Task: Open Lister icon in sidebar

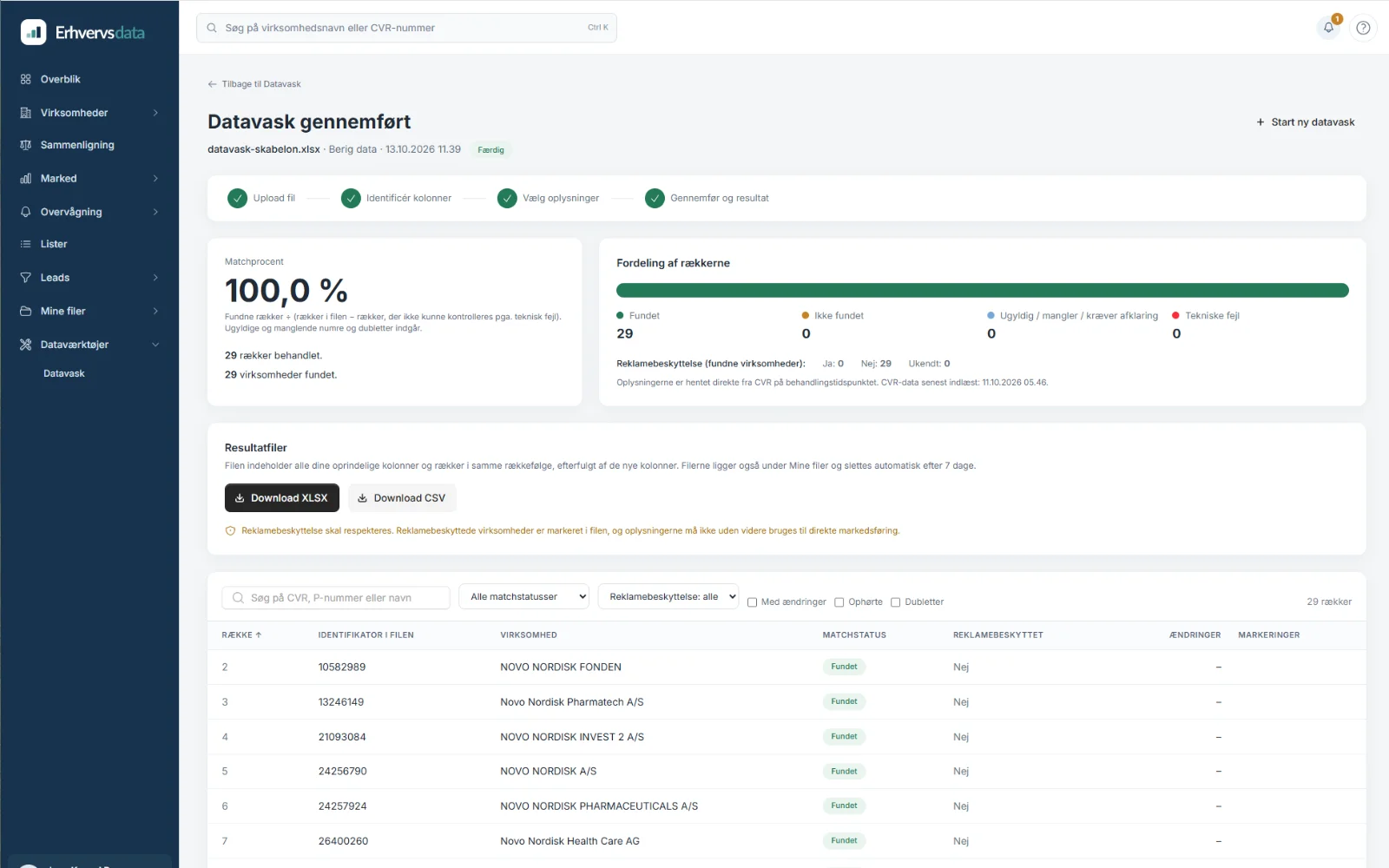Action: (x=26, y=244)
